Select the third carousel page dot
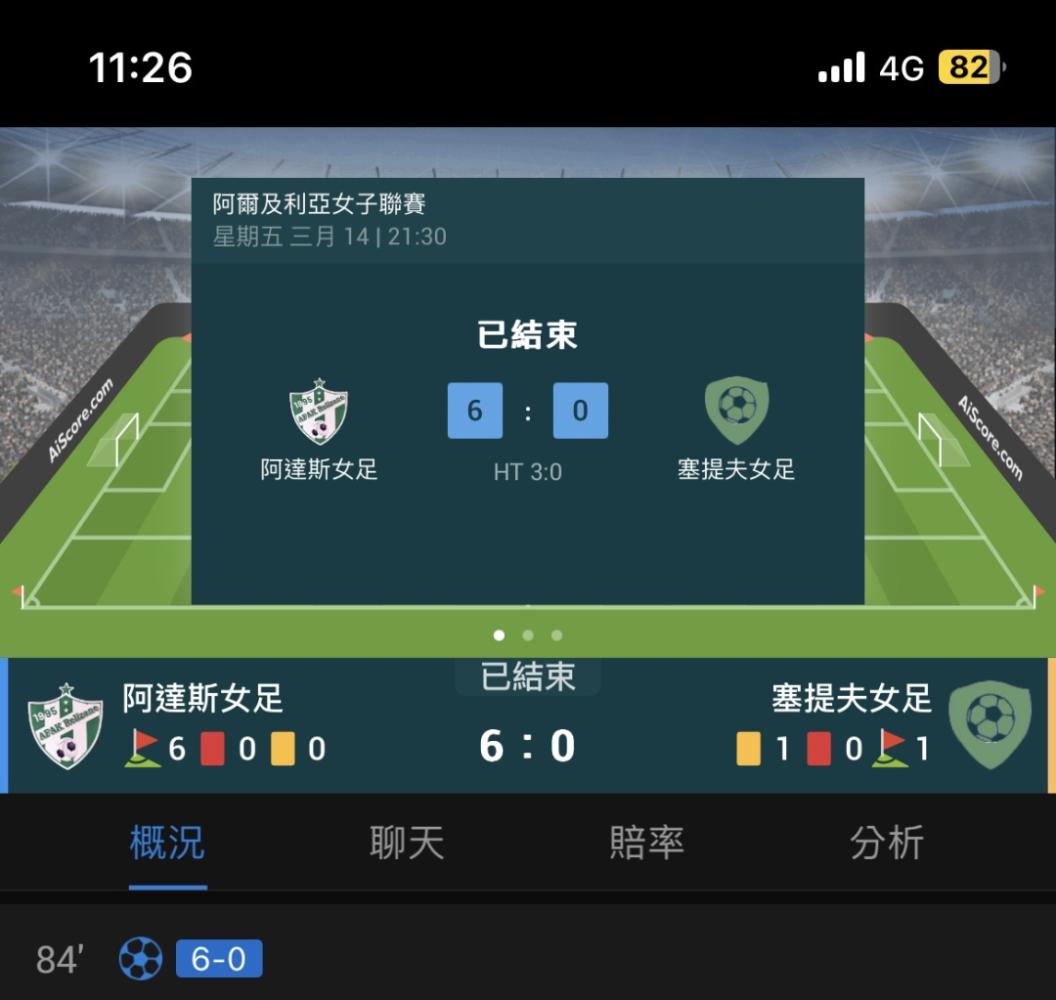This screenshot has height=1000, width=1056. coord(557,635)
